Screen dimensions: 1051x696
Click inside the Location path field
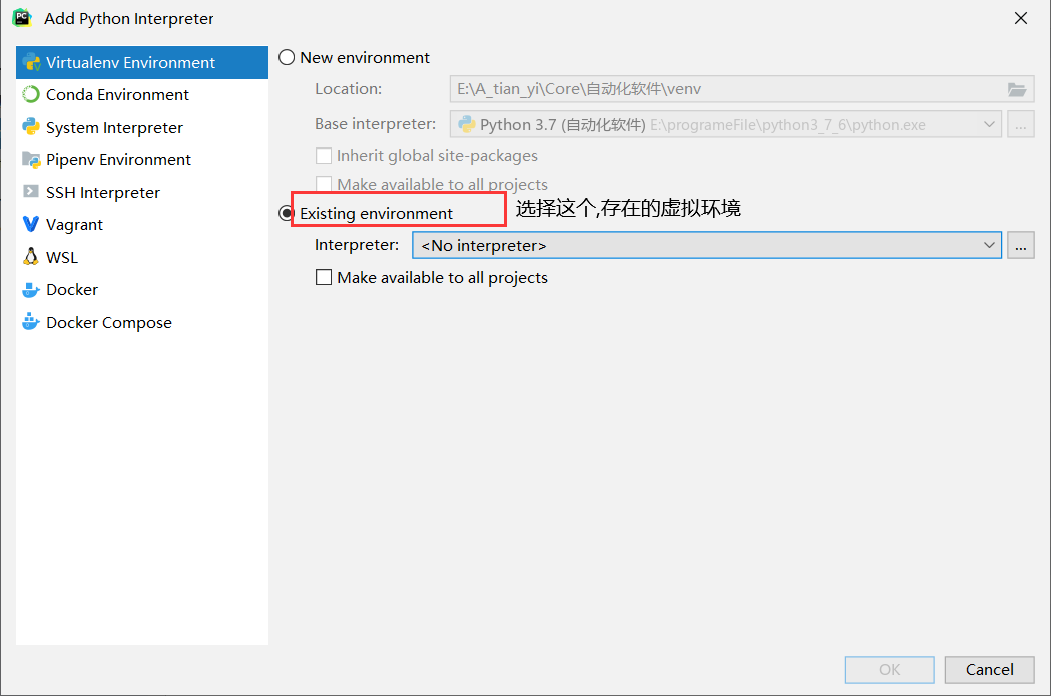pyautogui.click(x=700, y=89)
